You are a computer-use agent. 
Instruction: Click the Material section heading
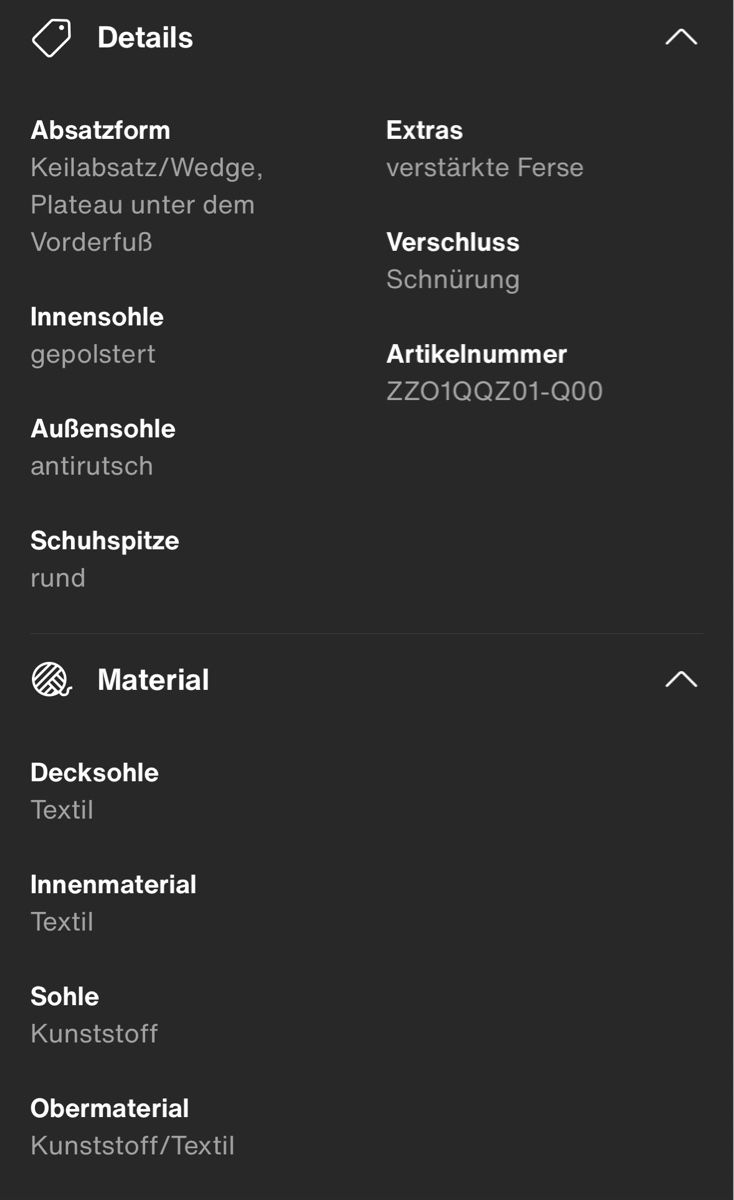pyautogui.click(x=153, y=680)
